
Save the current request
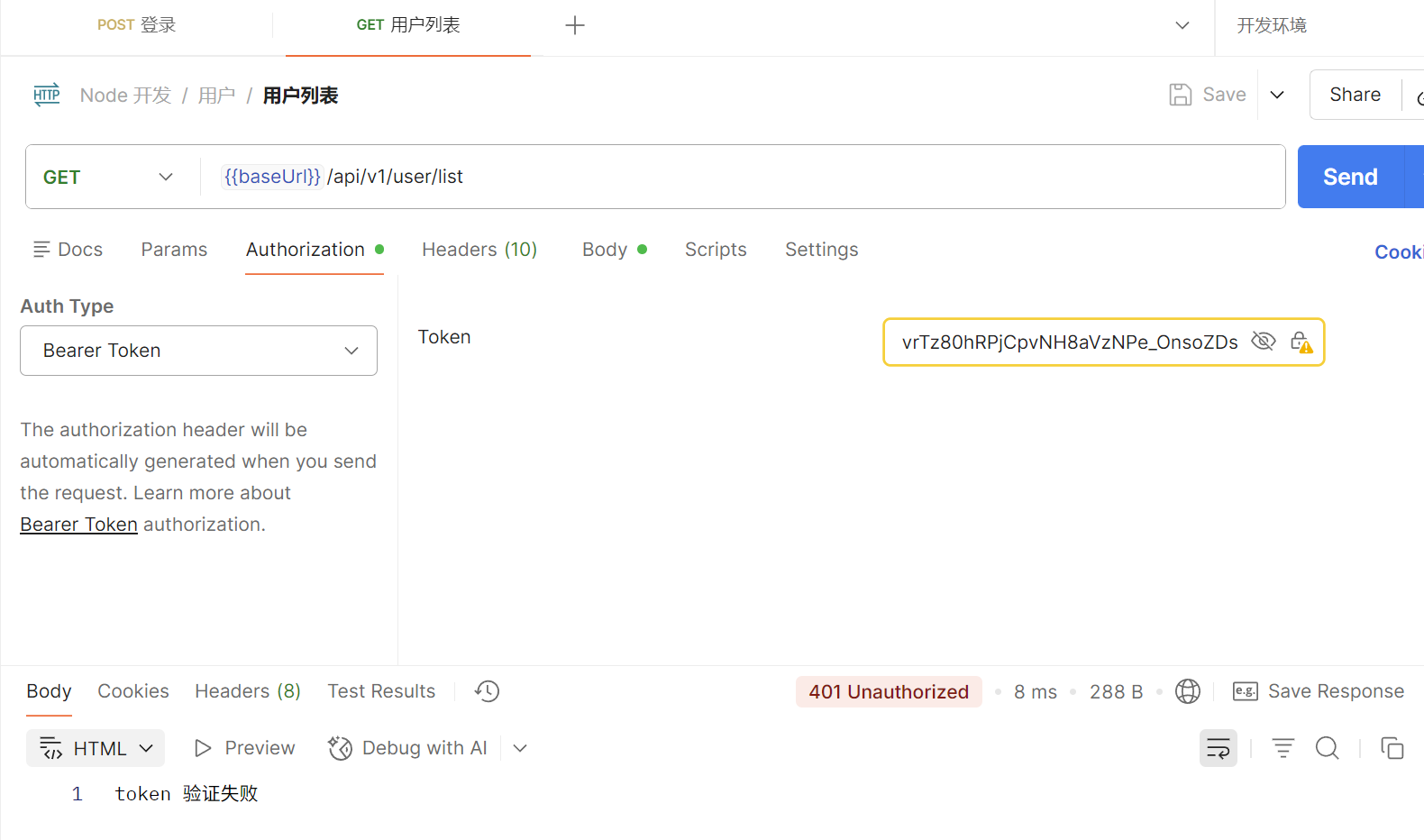pyautogui.click(x=1208, y=95)
